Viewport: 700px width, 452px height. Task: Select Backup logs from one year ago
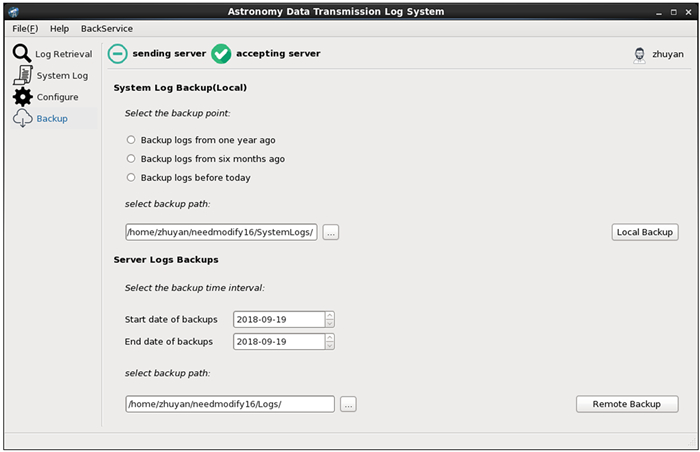pos(131,140)
